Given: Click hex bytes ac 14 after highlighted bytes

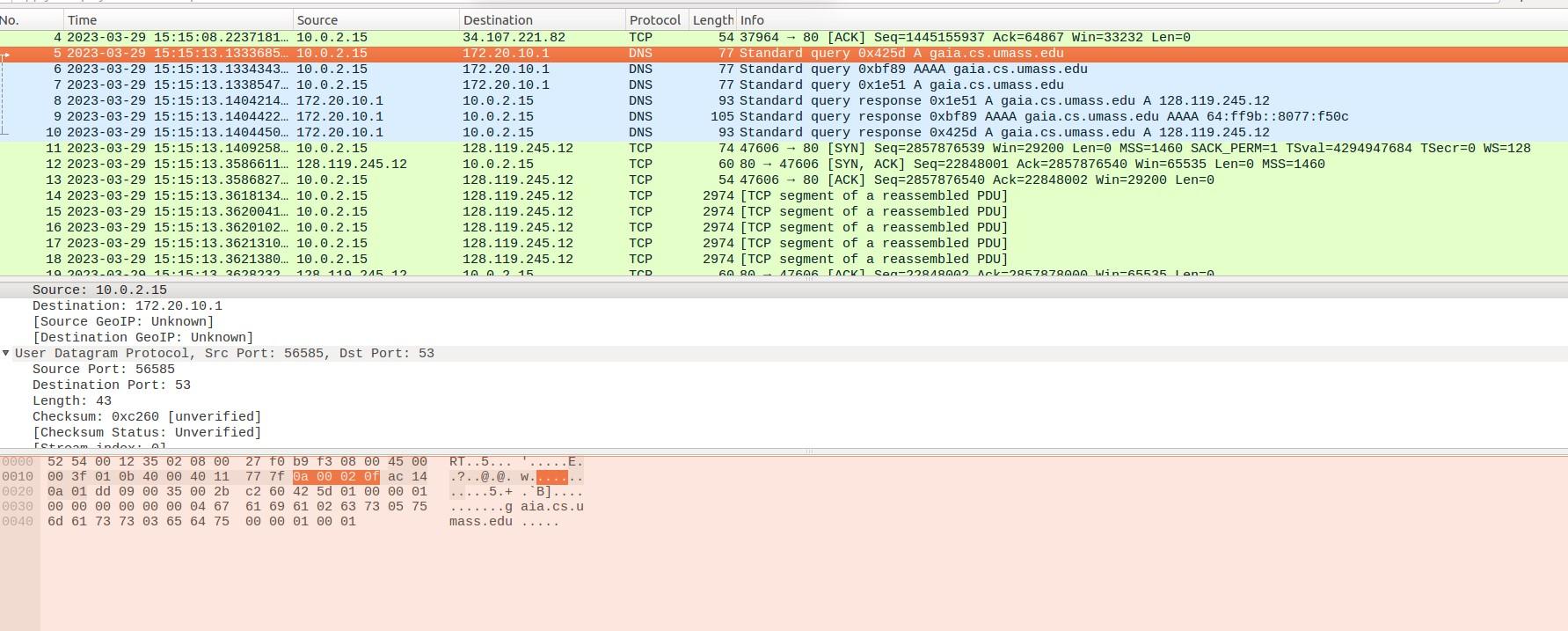Looking at the screenshot, I should (407, 476).
